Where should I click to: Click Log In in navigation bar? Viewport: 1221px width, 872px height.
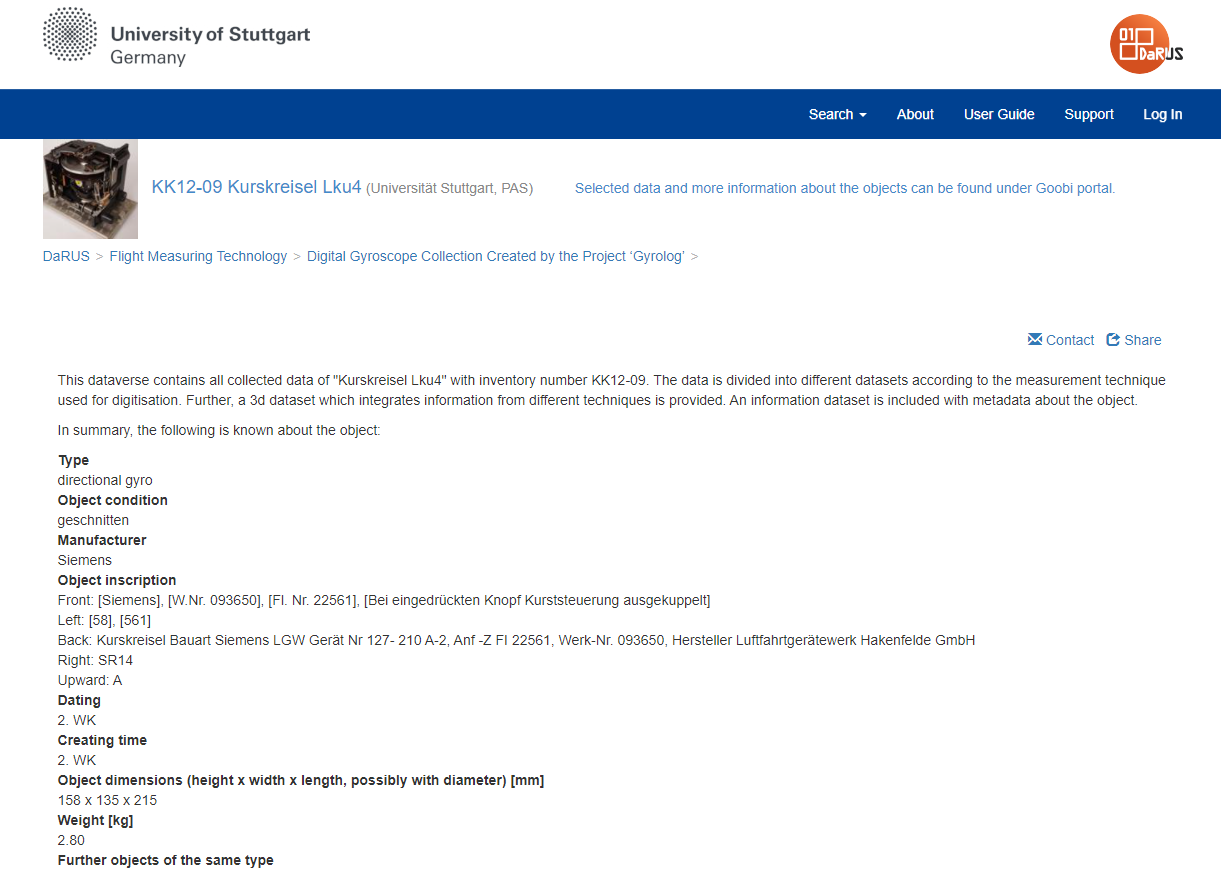(x=1163, y=114)
